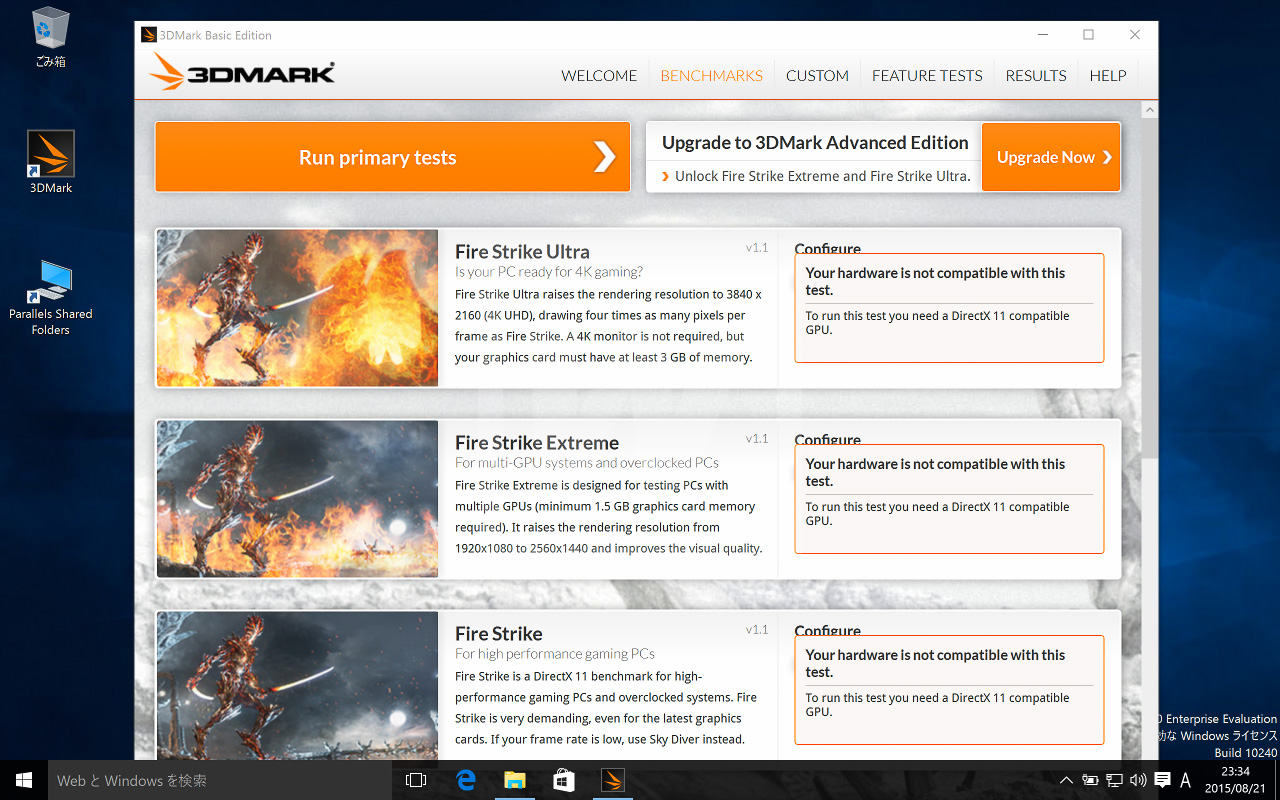The width and height of the screenshot is (1280, 800).
Task: Open the HELP tab
Action: point(1108,76)
